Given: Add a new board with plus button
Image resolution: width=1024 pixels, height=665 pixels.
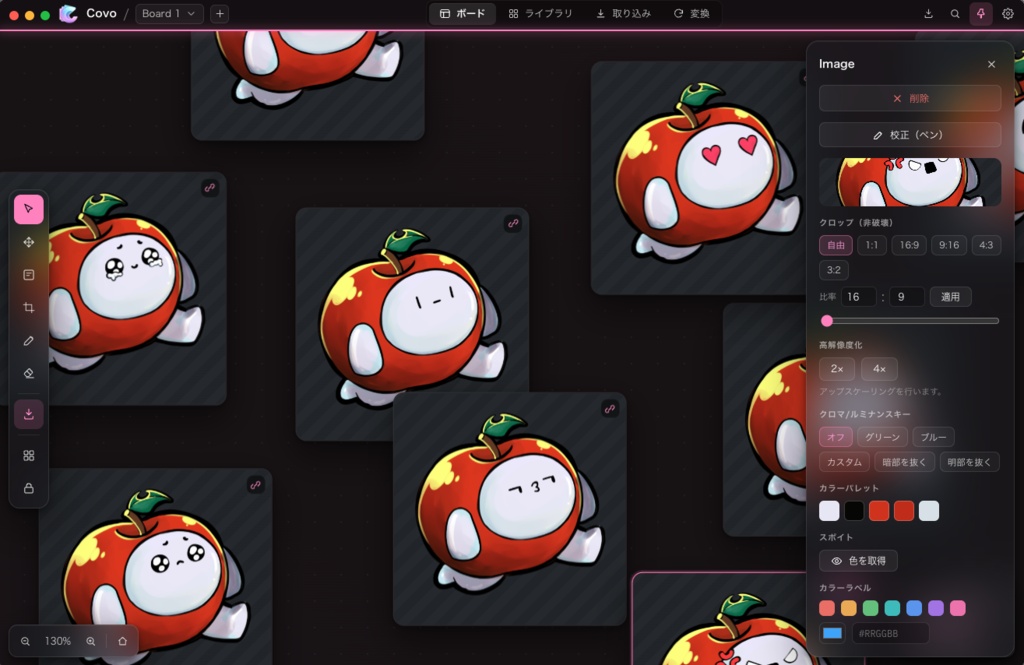Looking at the screenshot, I should click(220, 14).
